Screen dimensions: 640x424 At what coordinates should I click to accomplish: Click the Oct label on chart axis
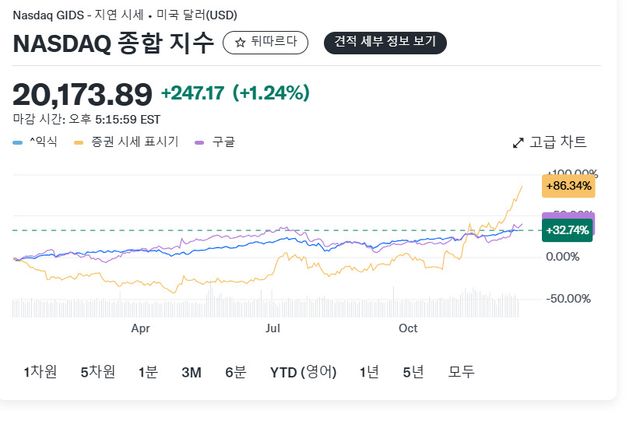coord(408,327)
